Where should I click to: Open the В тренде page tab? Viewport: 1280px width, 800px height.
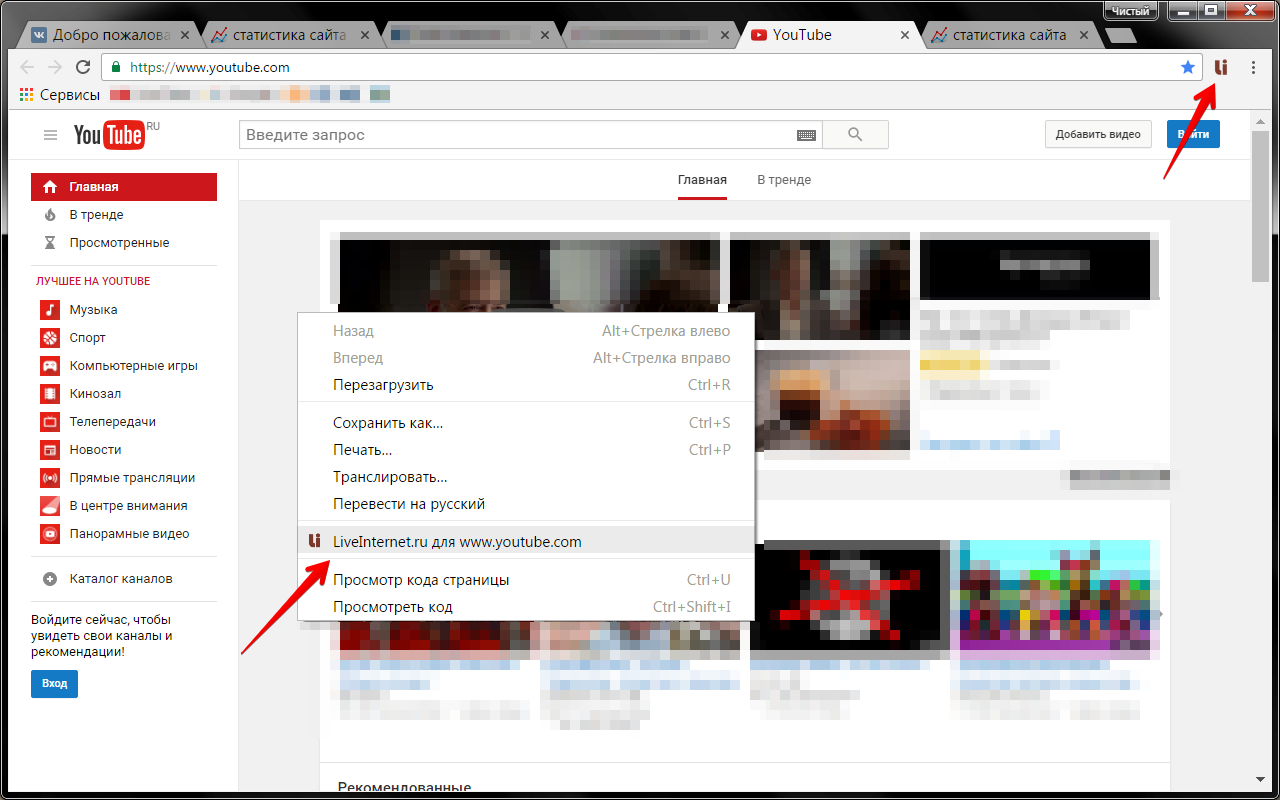click(784, 180)
